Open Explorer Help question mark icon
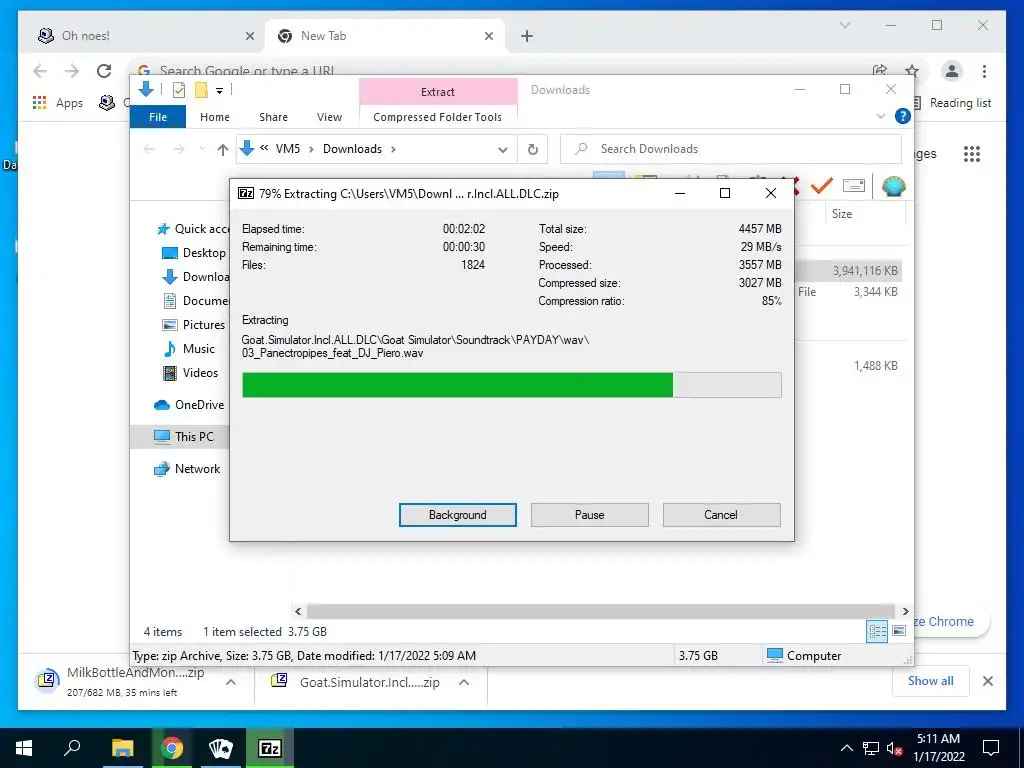Screen dimensions: 1024x768 click(903, 116)
